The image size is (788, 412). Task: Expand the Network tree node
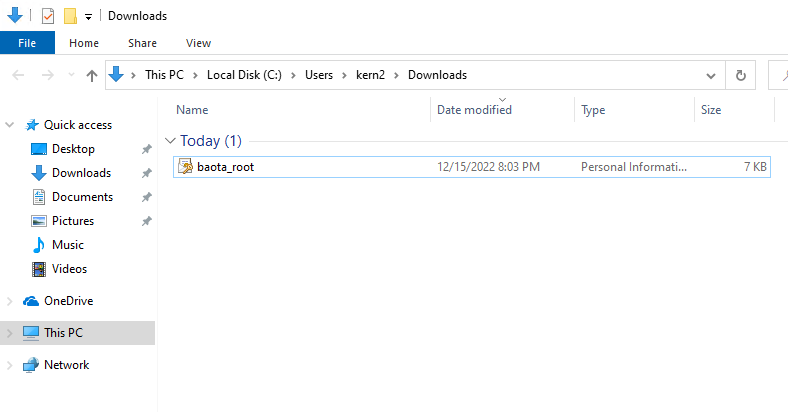click(10, 365)
